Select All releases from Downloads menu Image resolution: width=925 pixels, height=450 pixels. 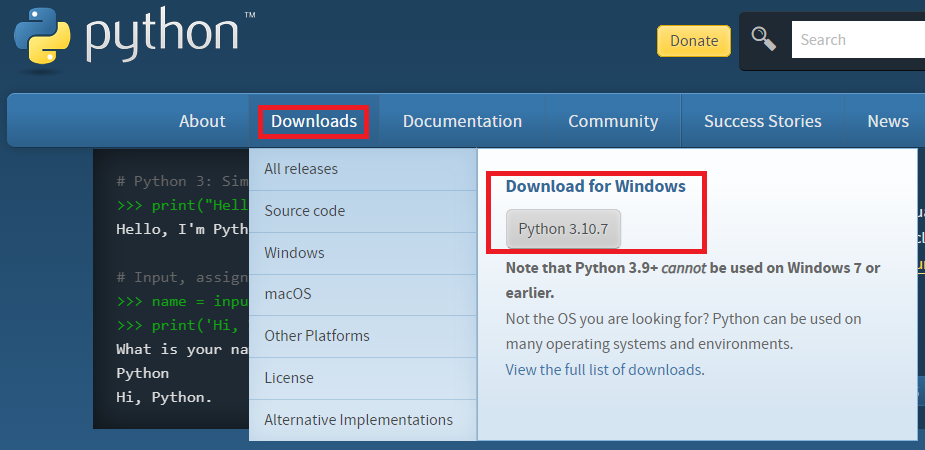(x=363, y=169)
